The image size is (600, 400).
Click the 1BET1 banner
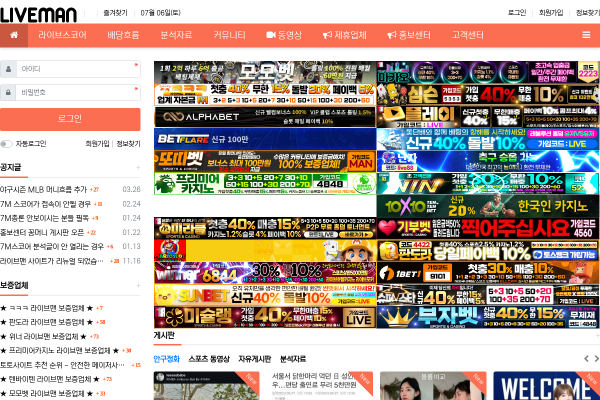click(488, 273)
